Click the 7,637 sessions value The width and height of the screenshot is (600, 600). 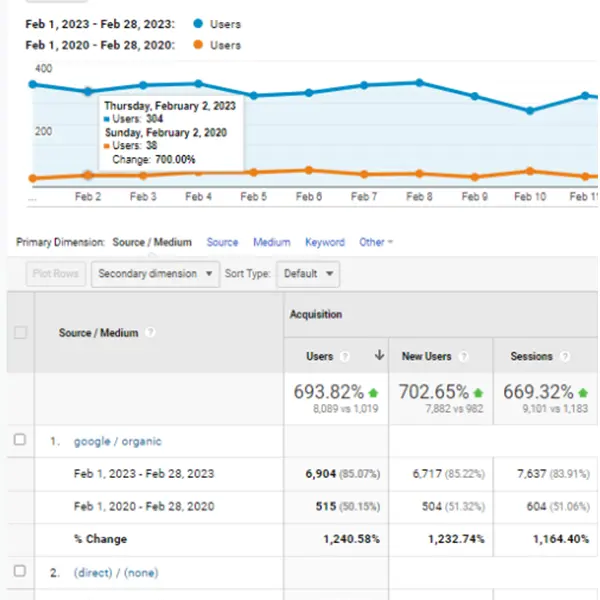[532, 474]
